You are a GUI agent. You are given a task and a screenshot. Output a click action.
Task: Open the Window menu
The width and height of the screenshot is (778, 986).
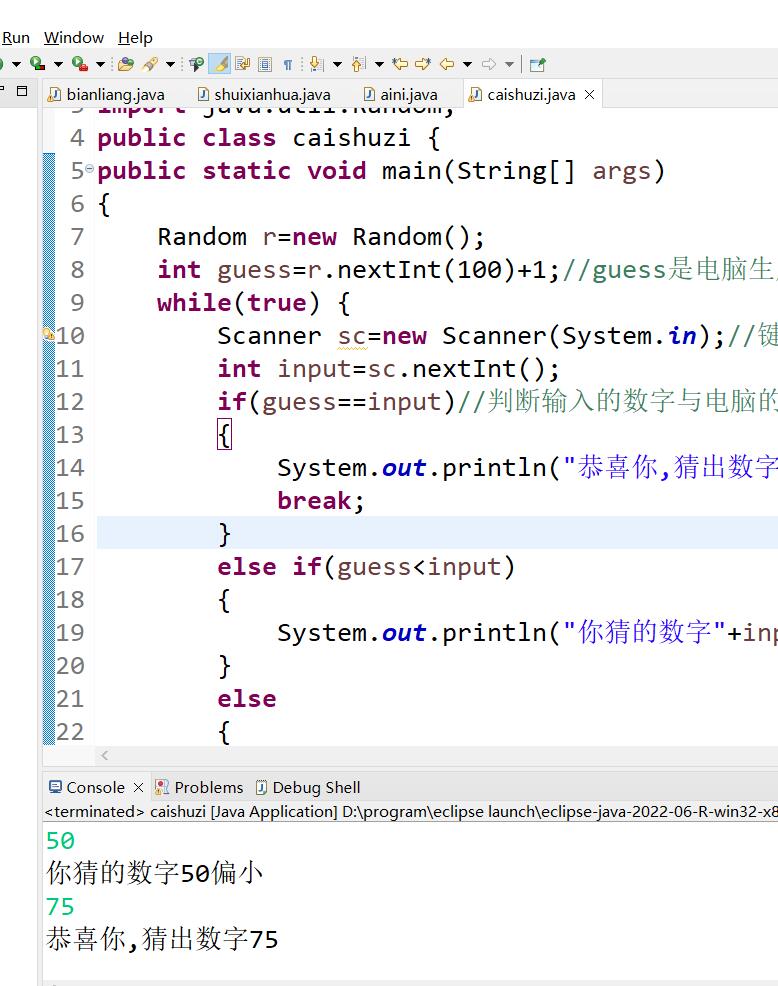74,38
